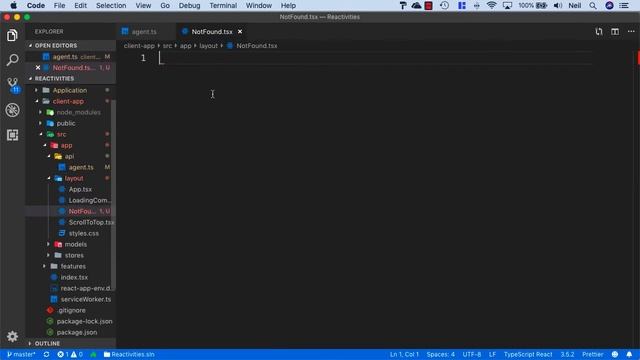Image resolution: width=640 pixels, height=360 pixels.
Task: Expand the Application folder
Action: pyautogui.click(x=69, y=90)
